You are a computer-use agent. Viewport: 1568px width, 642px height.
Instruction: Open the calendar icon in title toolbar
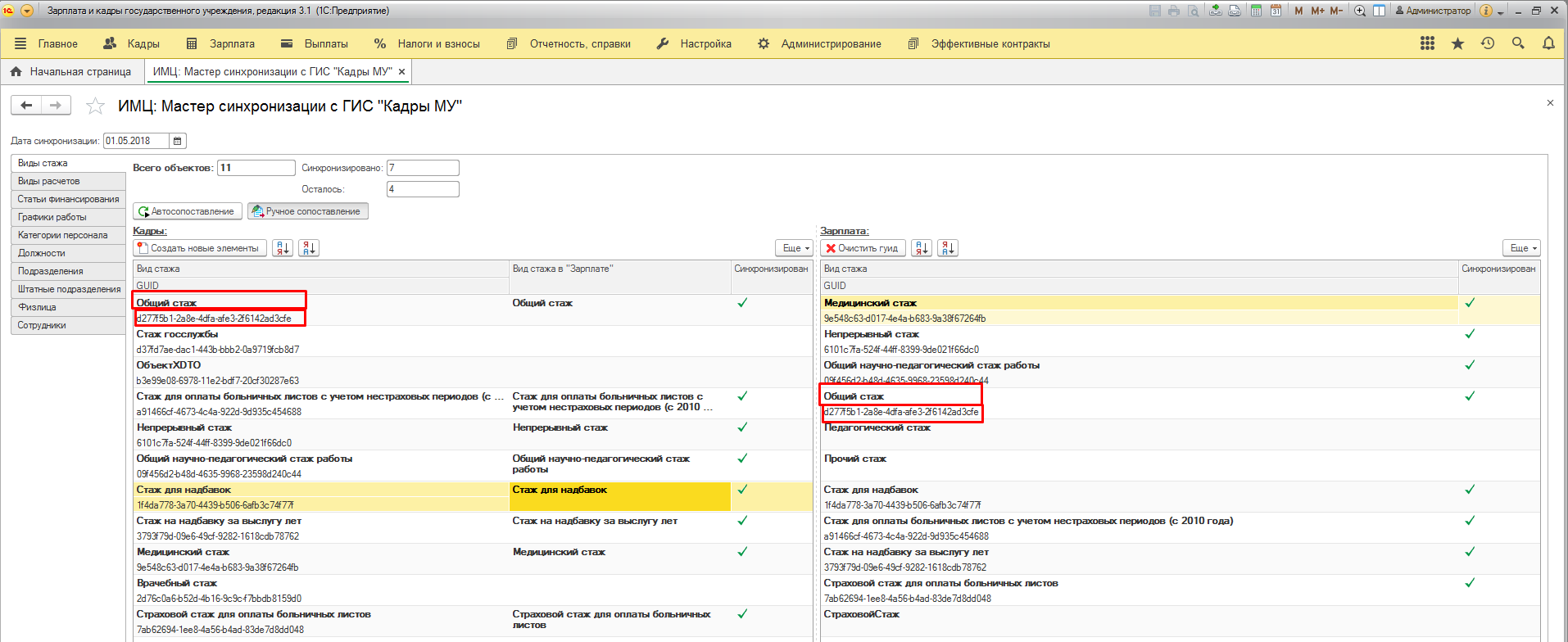pos(1276,11)
